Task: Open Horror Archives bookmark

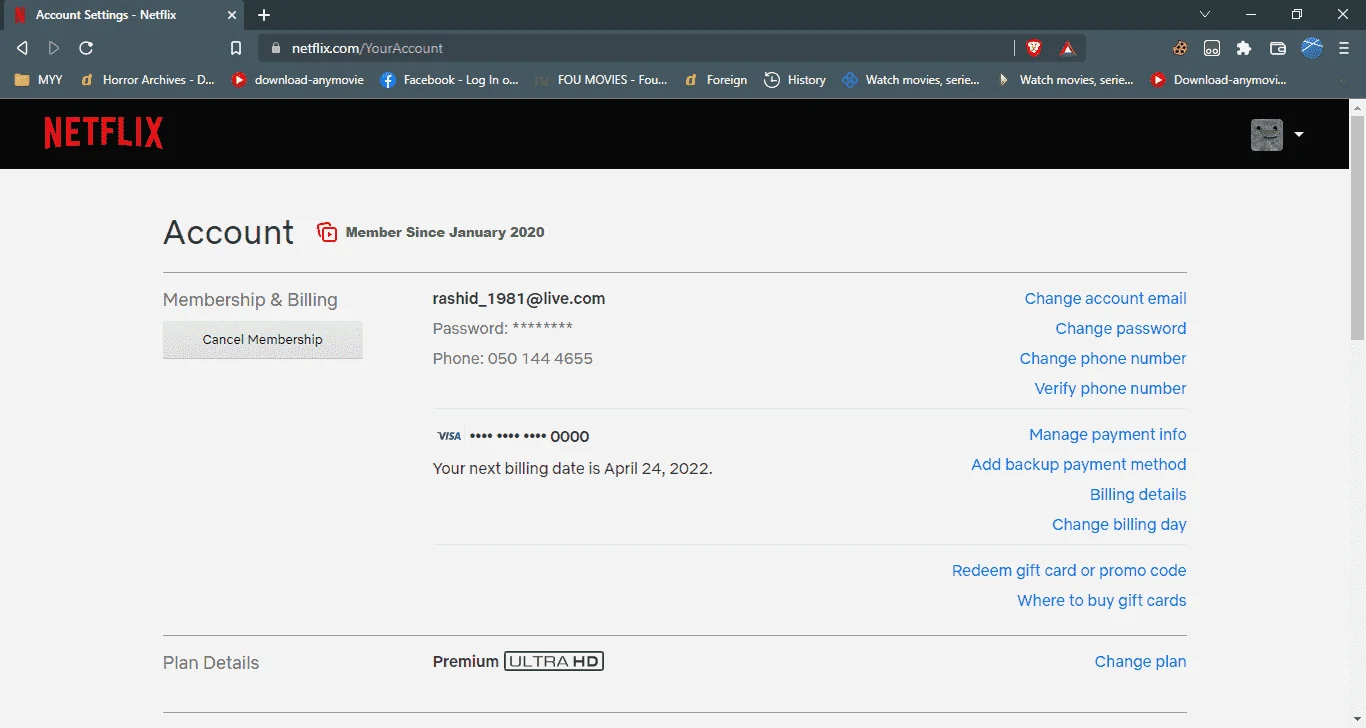Action: tap(147, 80)
